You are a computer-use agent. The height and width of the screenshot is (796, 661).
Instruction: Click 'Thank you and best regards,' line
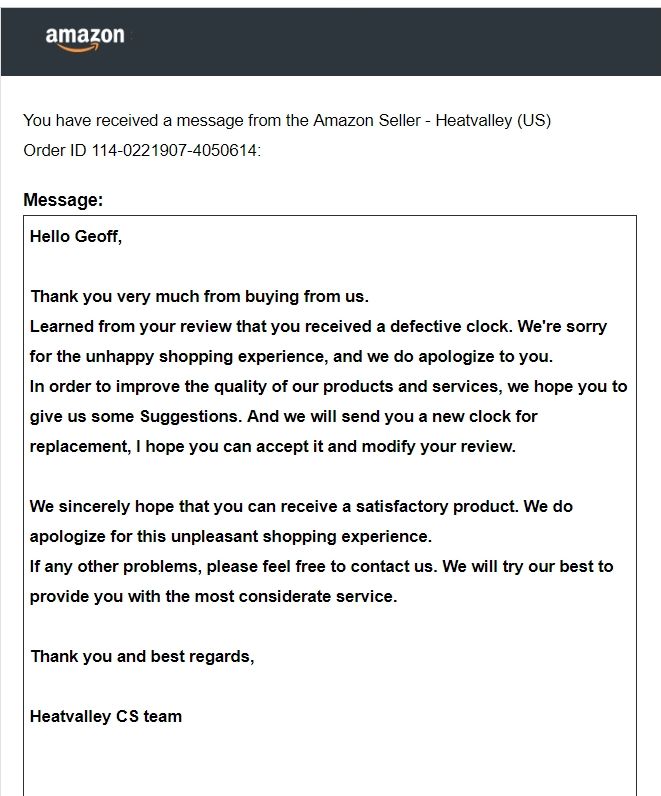point(143,656)
